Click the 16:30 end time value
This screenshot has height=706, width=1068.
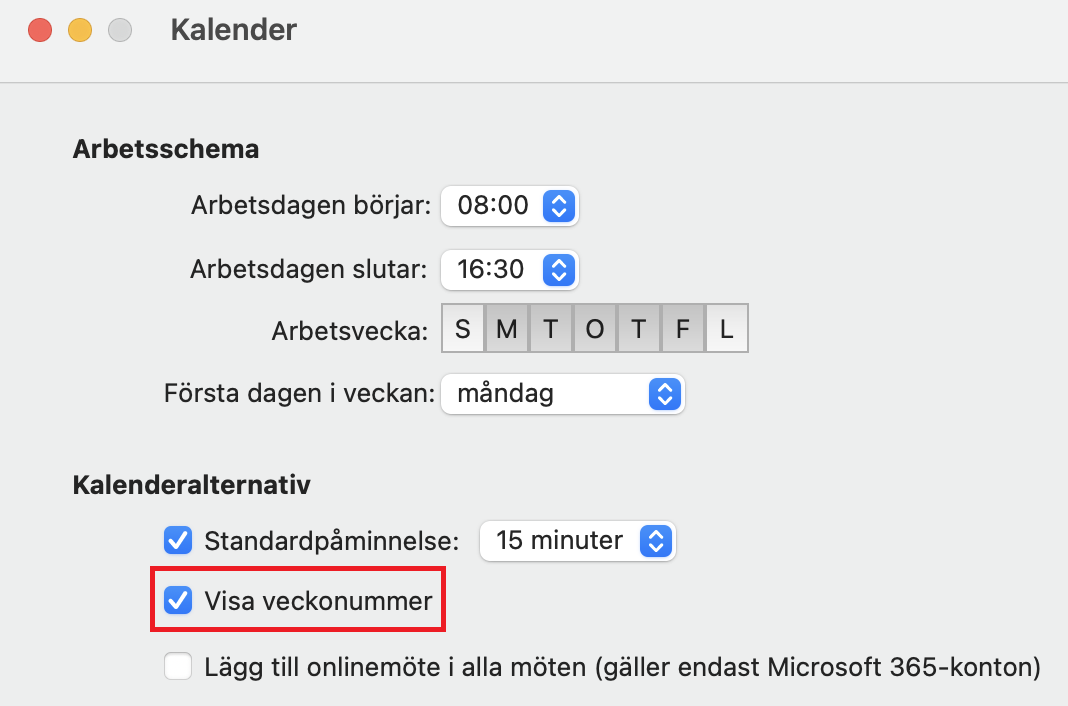point(491,269)
